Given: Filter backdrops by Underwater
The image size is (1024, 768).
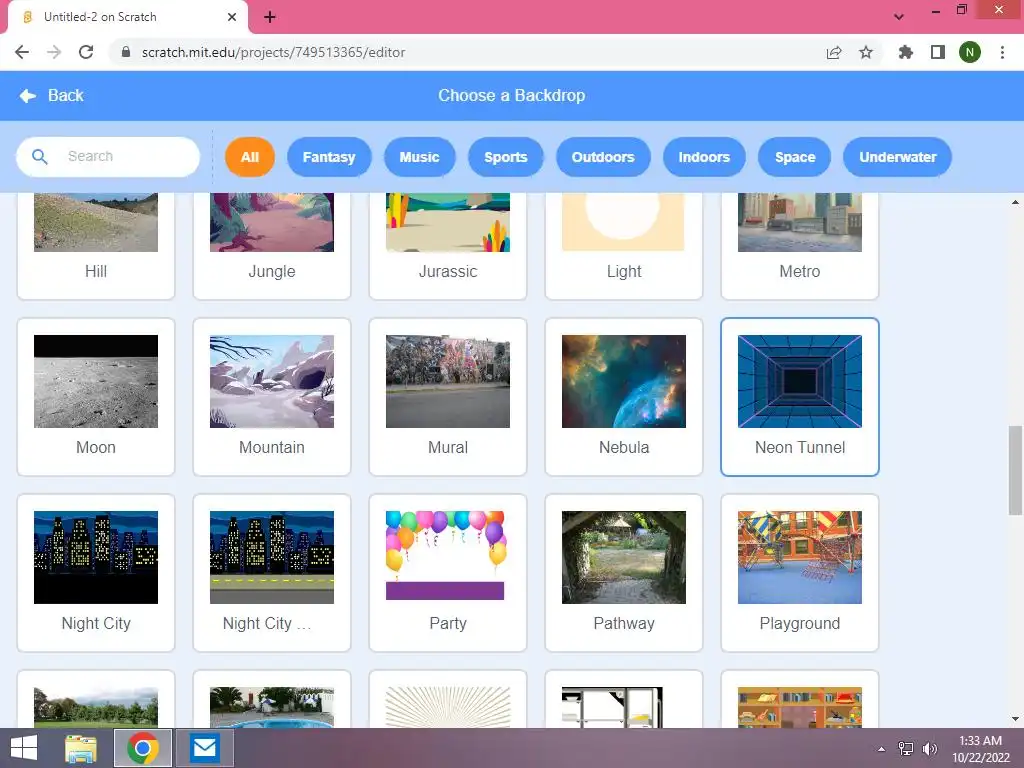Looking at the screenshot, I should click(x=897, y=157).
